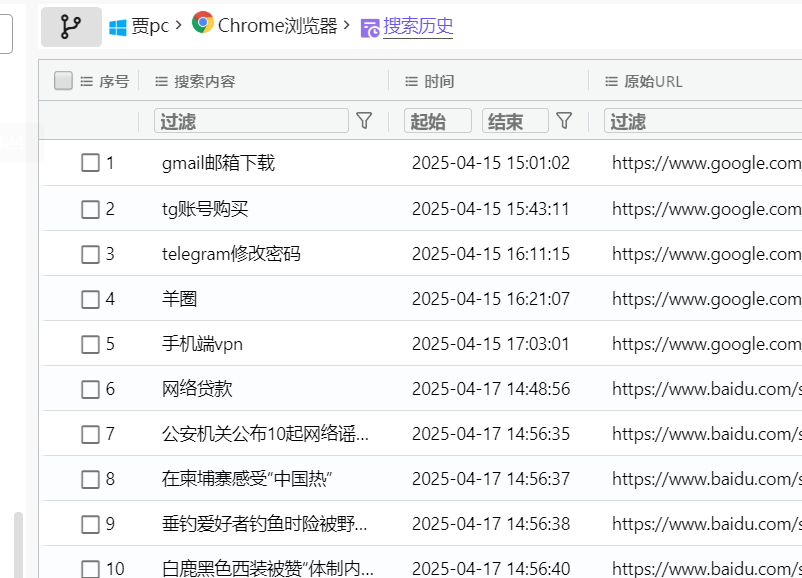Click timestamp 2025-04-15 16:21:07
This screenshot has height=578, width=802.
[x=491, y=299]
